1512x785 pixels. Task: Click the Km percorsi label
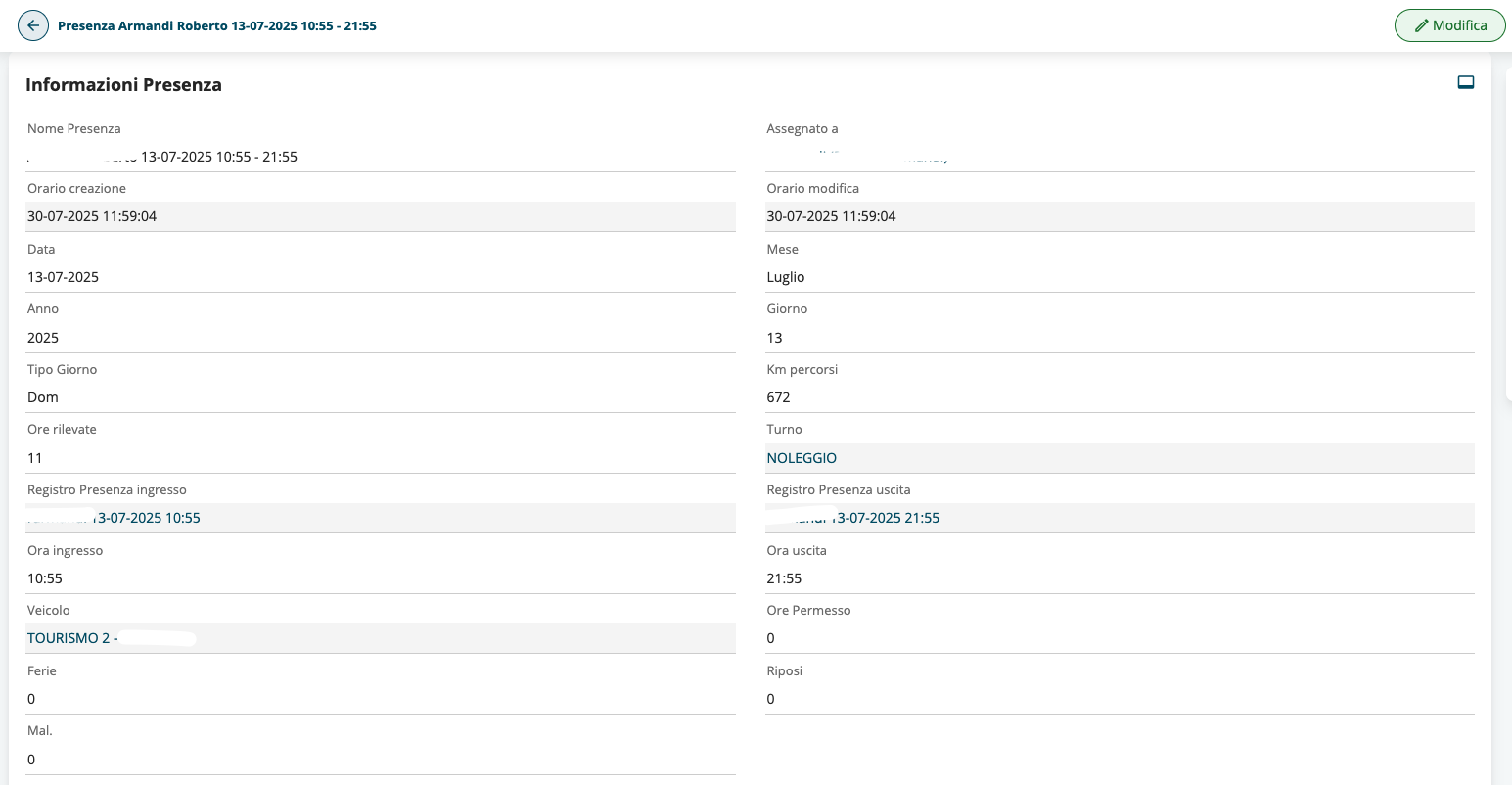[x=802, y=369]
